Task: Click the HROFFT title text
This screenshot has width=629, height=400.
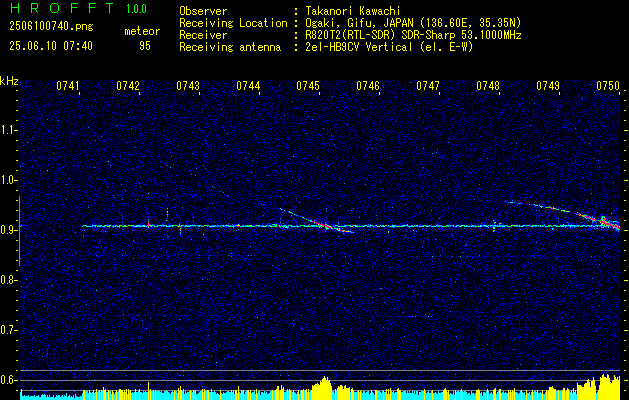Action: [x=62, y=8]
